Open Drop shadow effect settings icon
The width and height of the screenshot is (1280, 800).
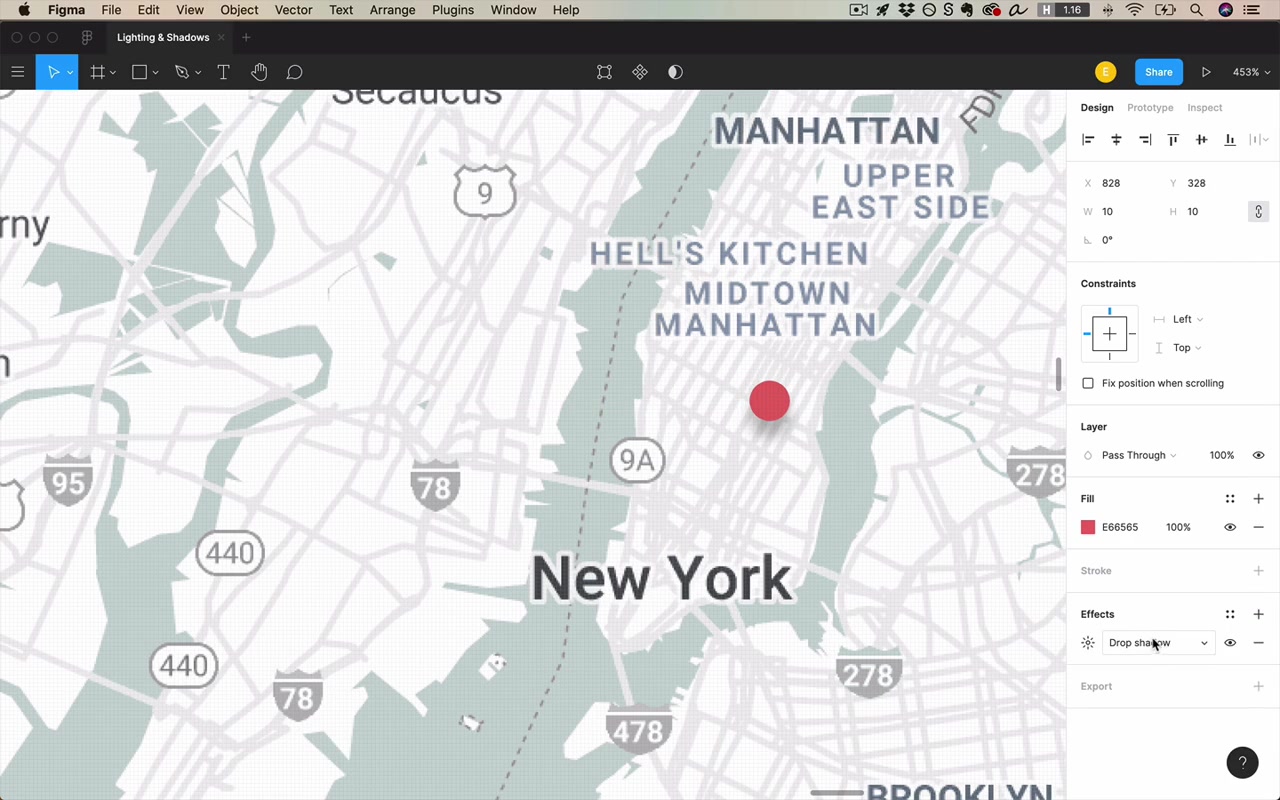1088,643
